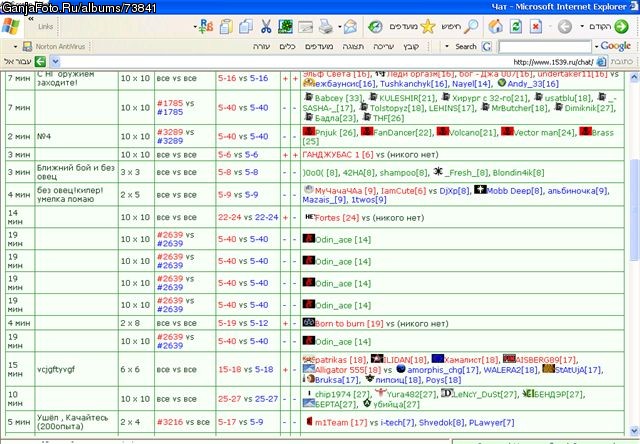Click the Google toolbar search input
The width and height of the screenshot is (640, 444).
(545, 47)
